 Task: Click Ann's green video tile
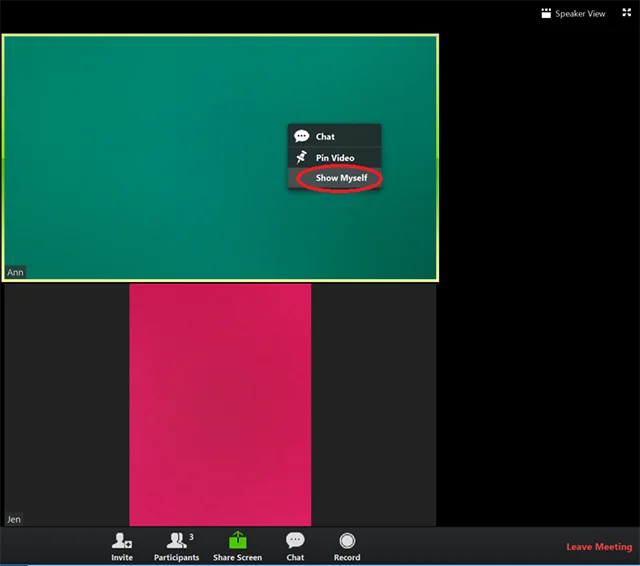220,158
